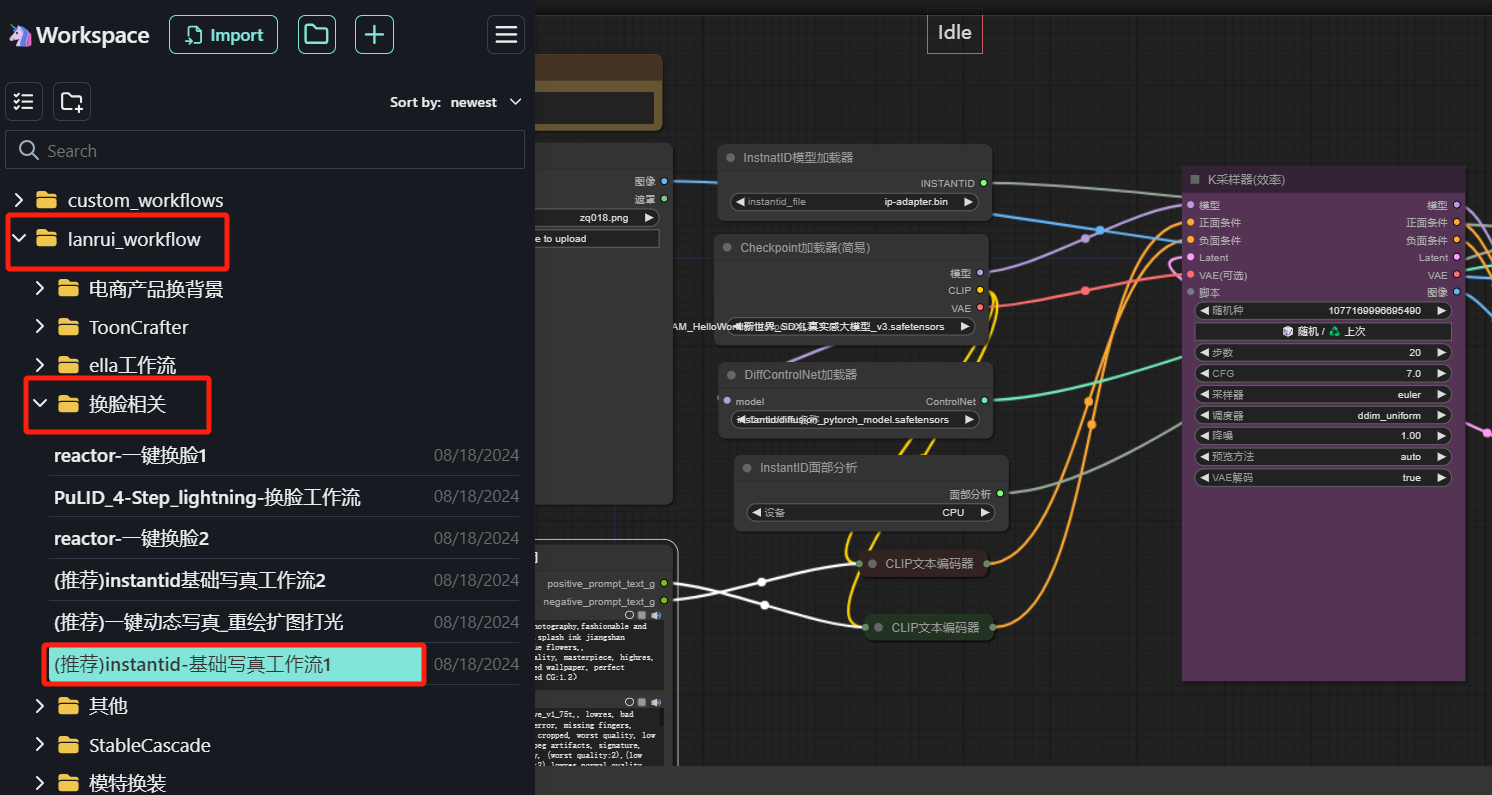Click the 随机 / 上次 seed button
The image size is (1492, 795).
point(1323,331)
